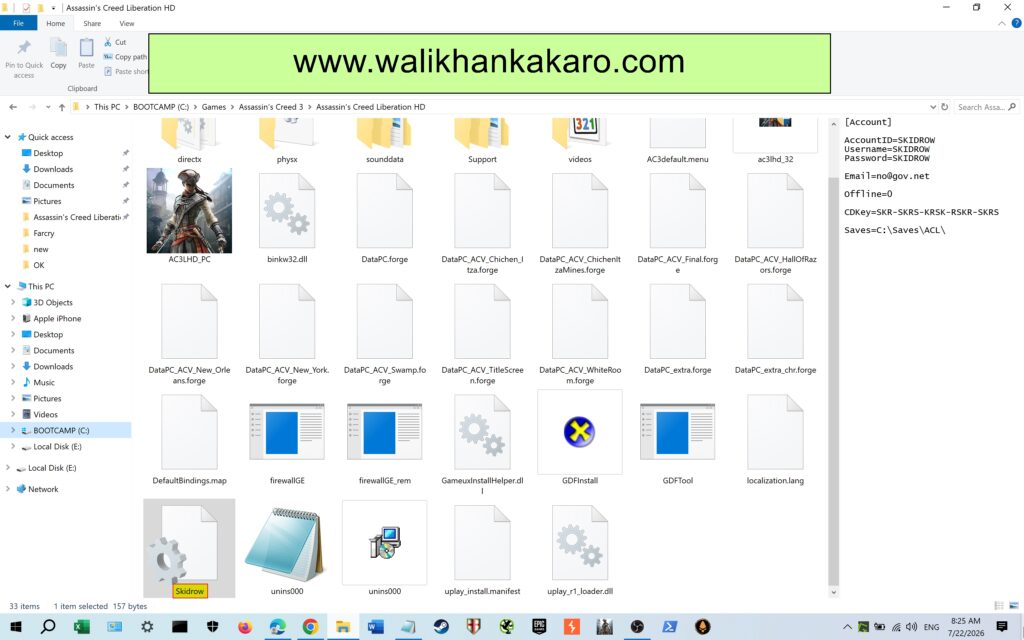Expand the Apple iPhone tree node

point(13,319)
